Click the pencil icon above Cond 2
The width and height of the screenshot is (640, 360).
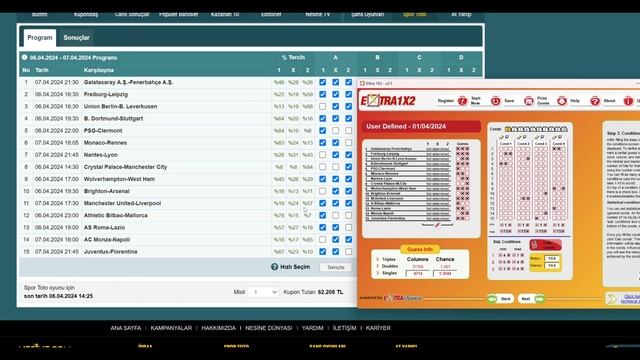click(519, 137)
